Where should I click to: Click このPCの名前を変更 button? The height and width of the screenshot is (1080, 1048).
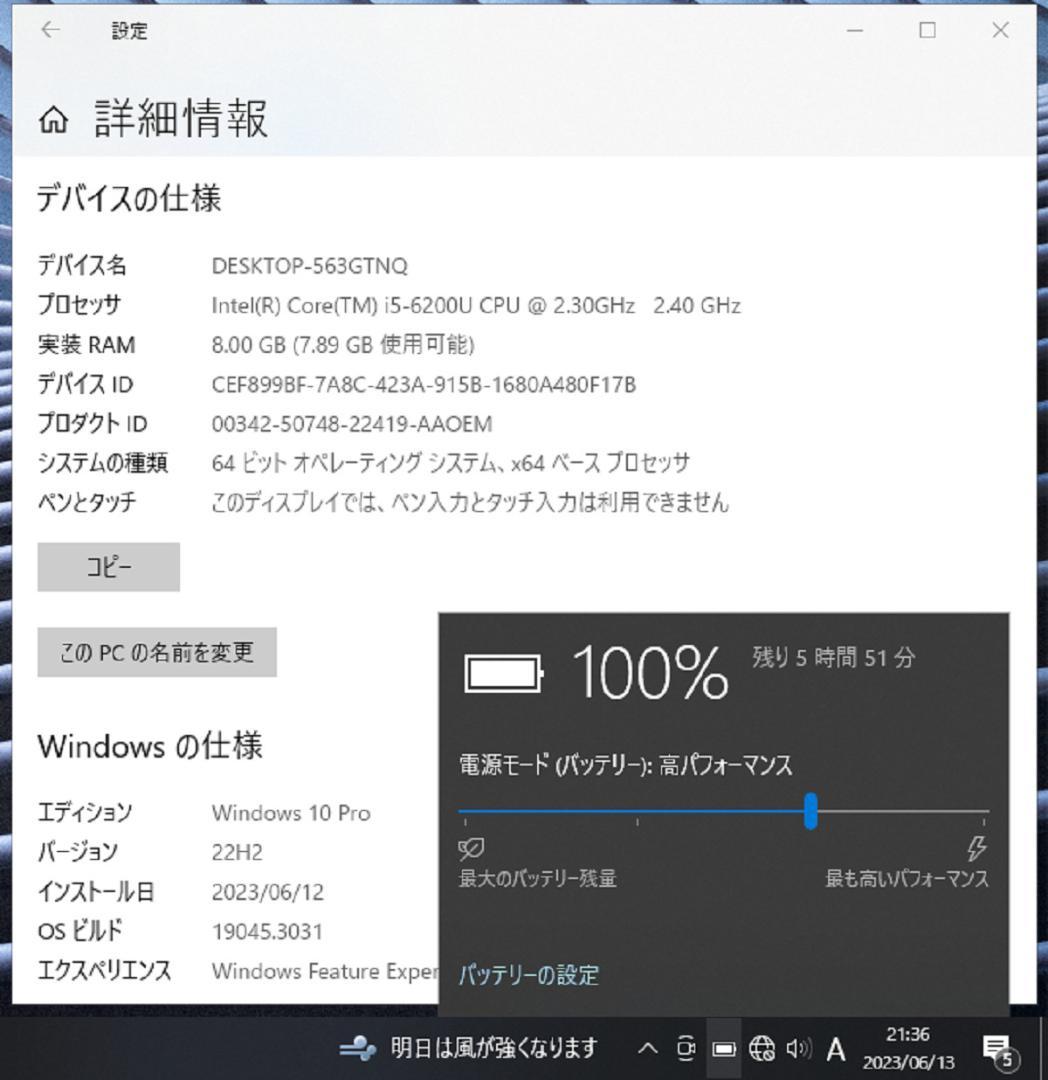(x=156, y=652)
